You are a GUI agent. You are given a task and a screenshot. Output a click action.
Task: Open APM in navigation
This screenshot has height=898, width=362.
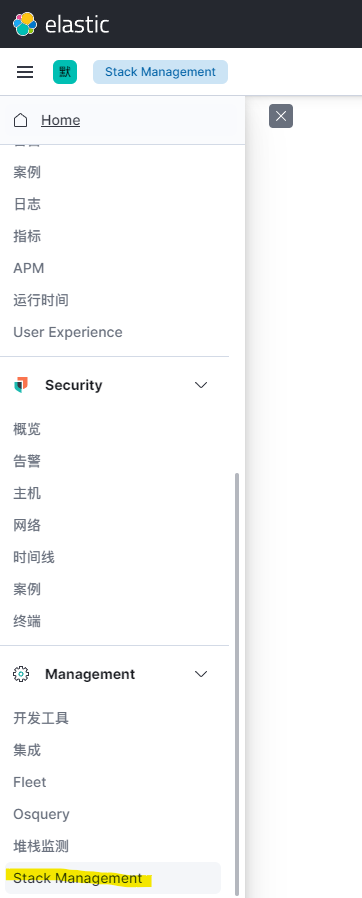pyautogui.click(x=29, y=268)
